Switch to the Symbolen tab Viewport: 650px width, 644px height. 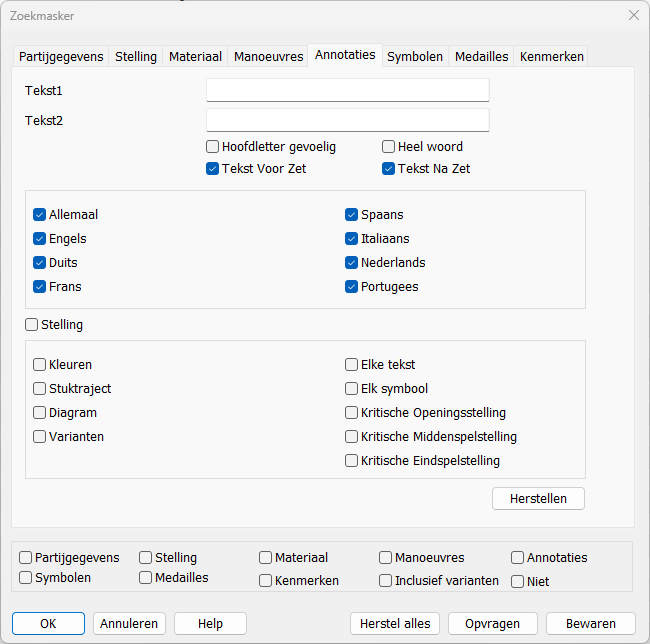tap(415, 56)
